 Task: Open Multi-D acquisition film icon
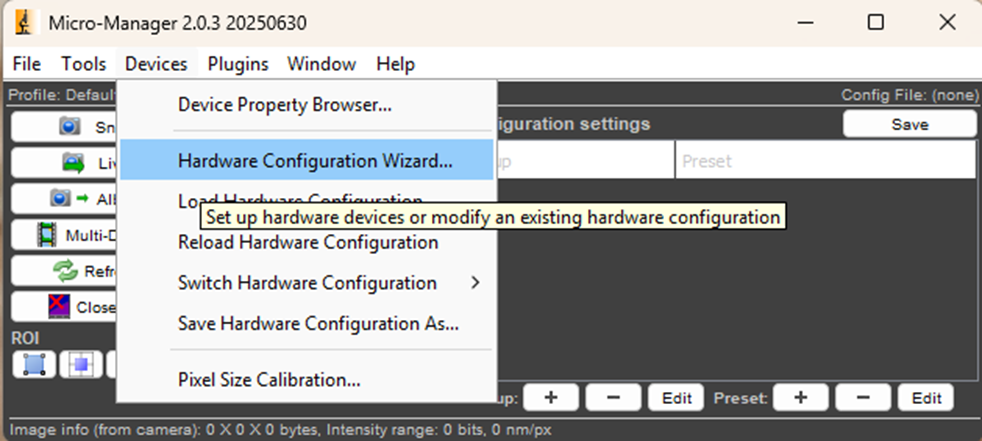pos(47,235)
